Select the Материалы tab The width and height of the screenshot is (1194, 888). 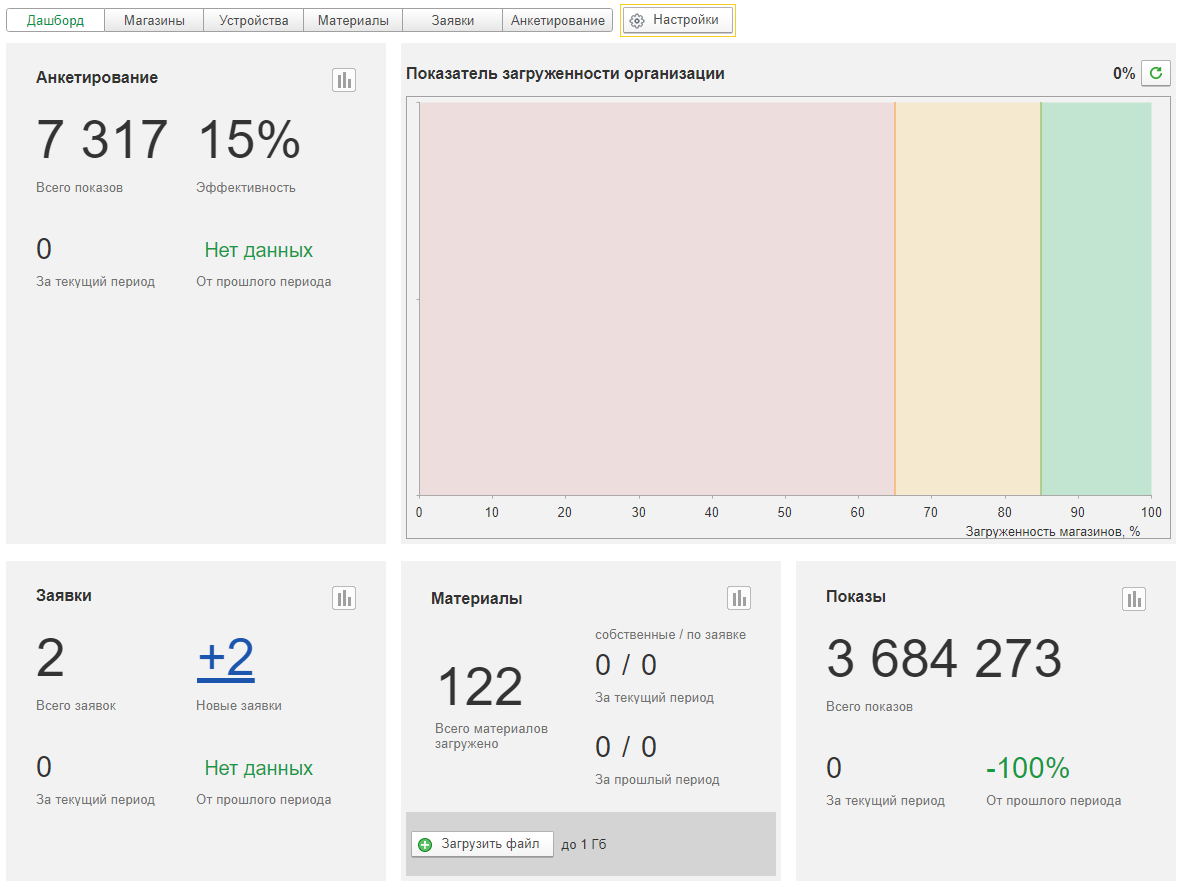(353, 21)
